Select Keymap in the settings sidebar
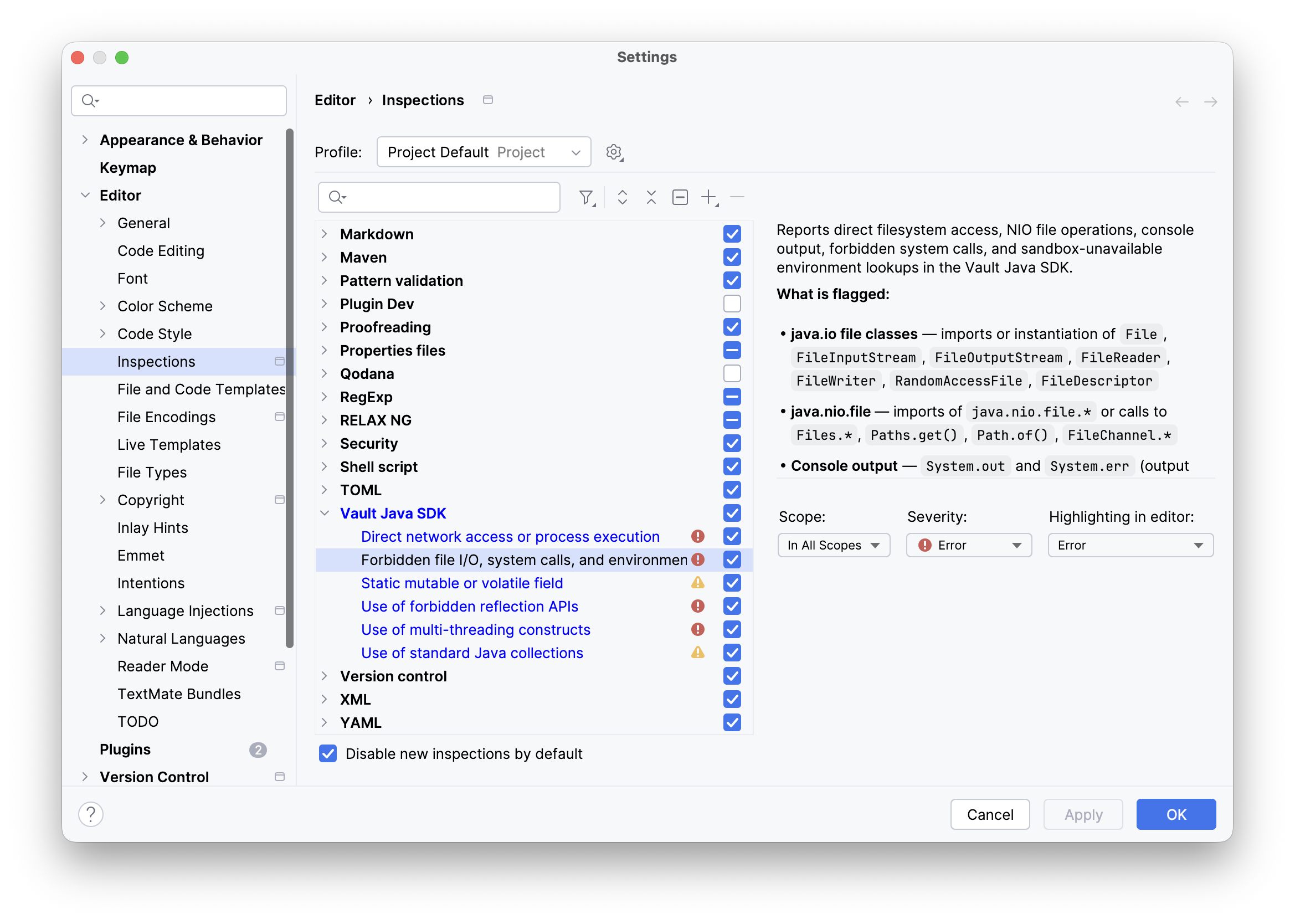The width and height of the screenshot is (1295, 924). click(x=128, y=168)
